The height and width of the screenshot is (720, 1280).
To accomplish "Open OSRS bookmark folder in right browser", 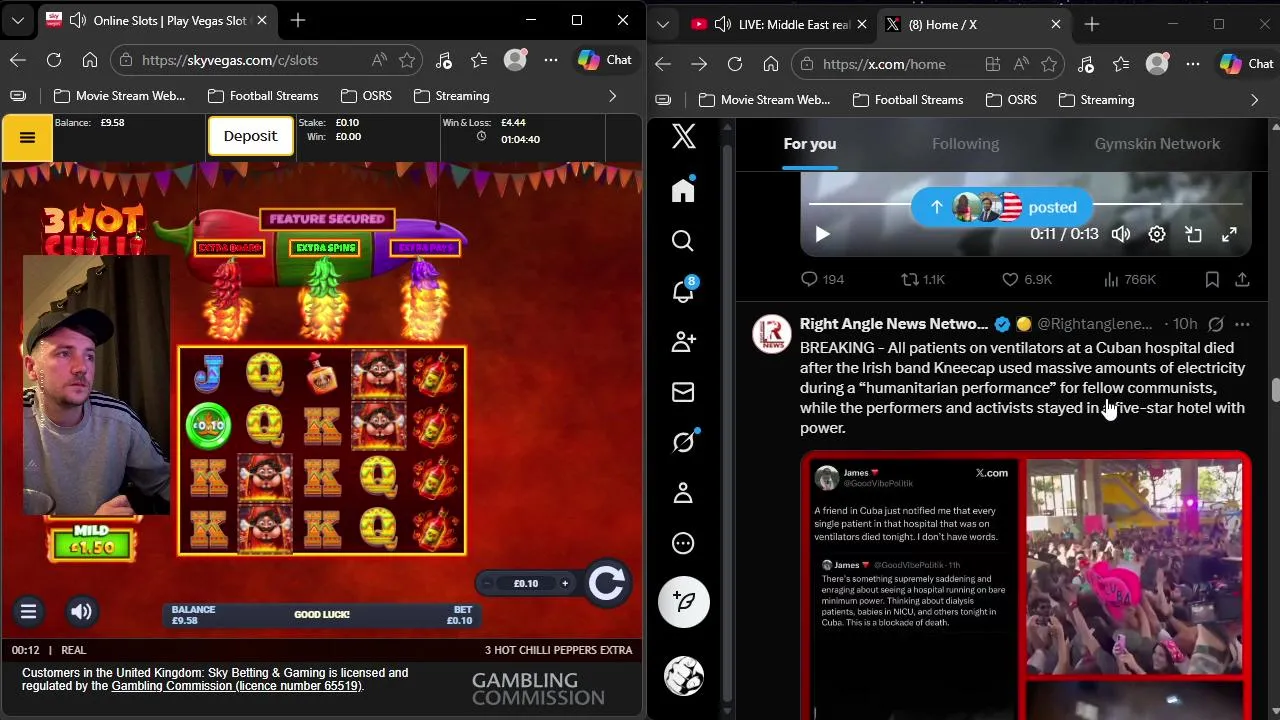I will (1011, 100).
